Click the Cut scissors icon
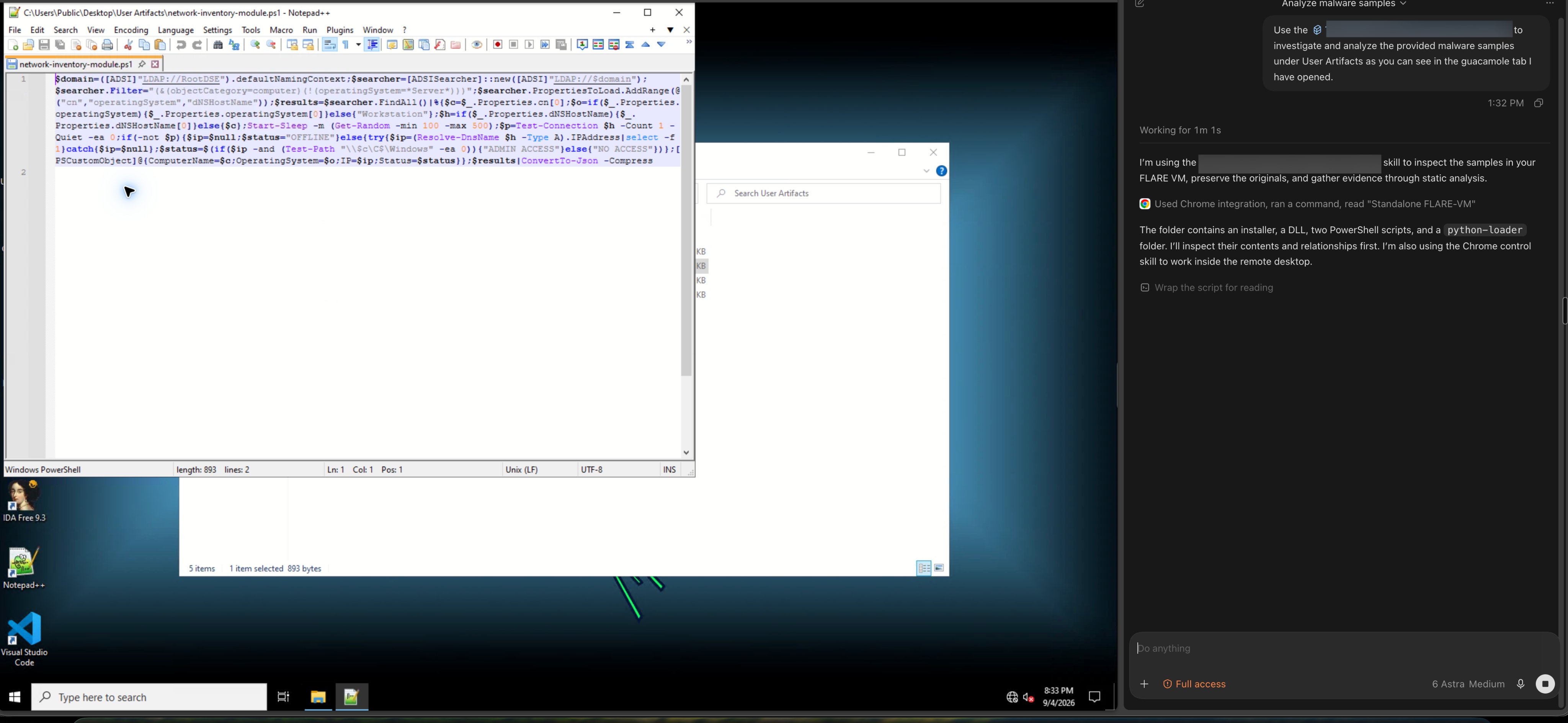Screen dimensions: 1568x723 pos(129,44)
